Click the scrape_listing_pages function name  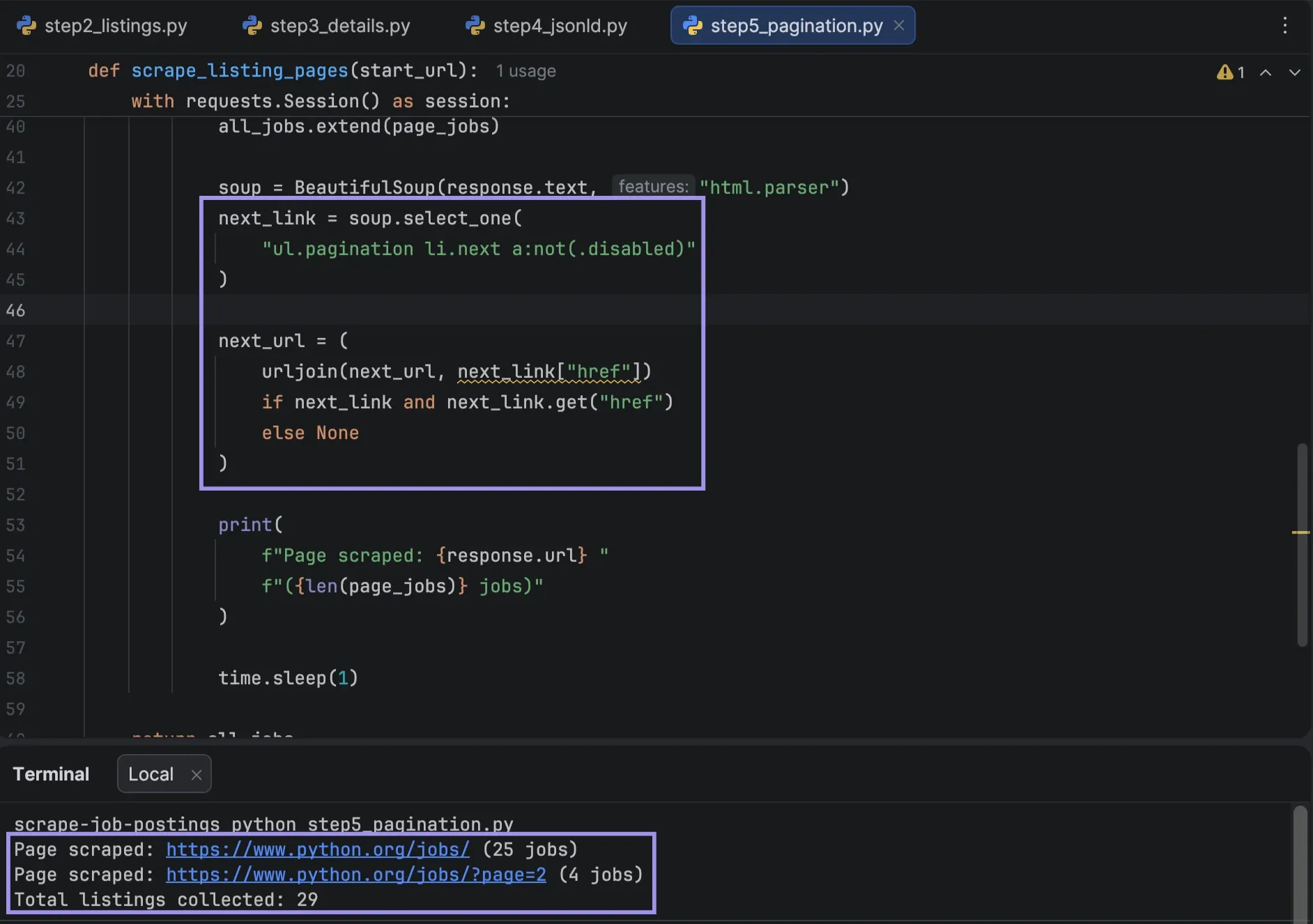coord(240,70)
